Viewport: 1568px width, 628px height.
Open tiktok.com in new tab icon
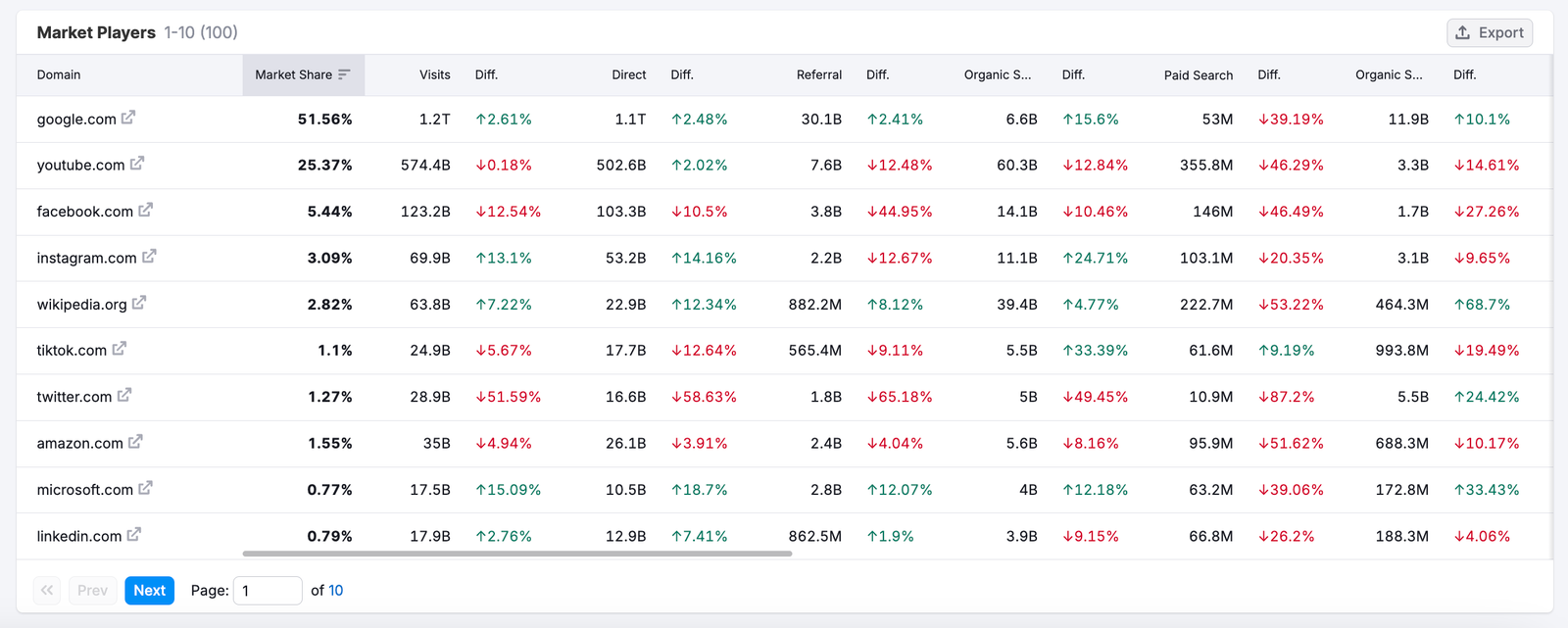[x=119, y=349]
